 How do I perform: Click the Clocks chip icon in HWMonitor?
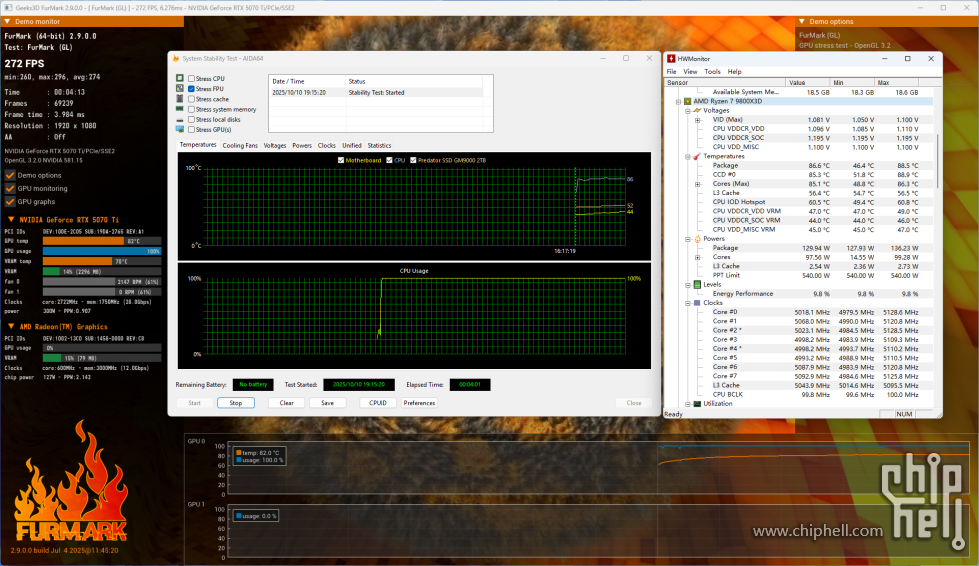coord(698,302)
